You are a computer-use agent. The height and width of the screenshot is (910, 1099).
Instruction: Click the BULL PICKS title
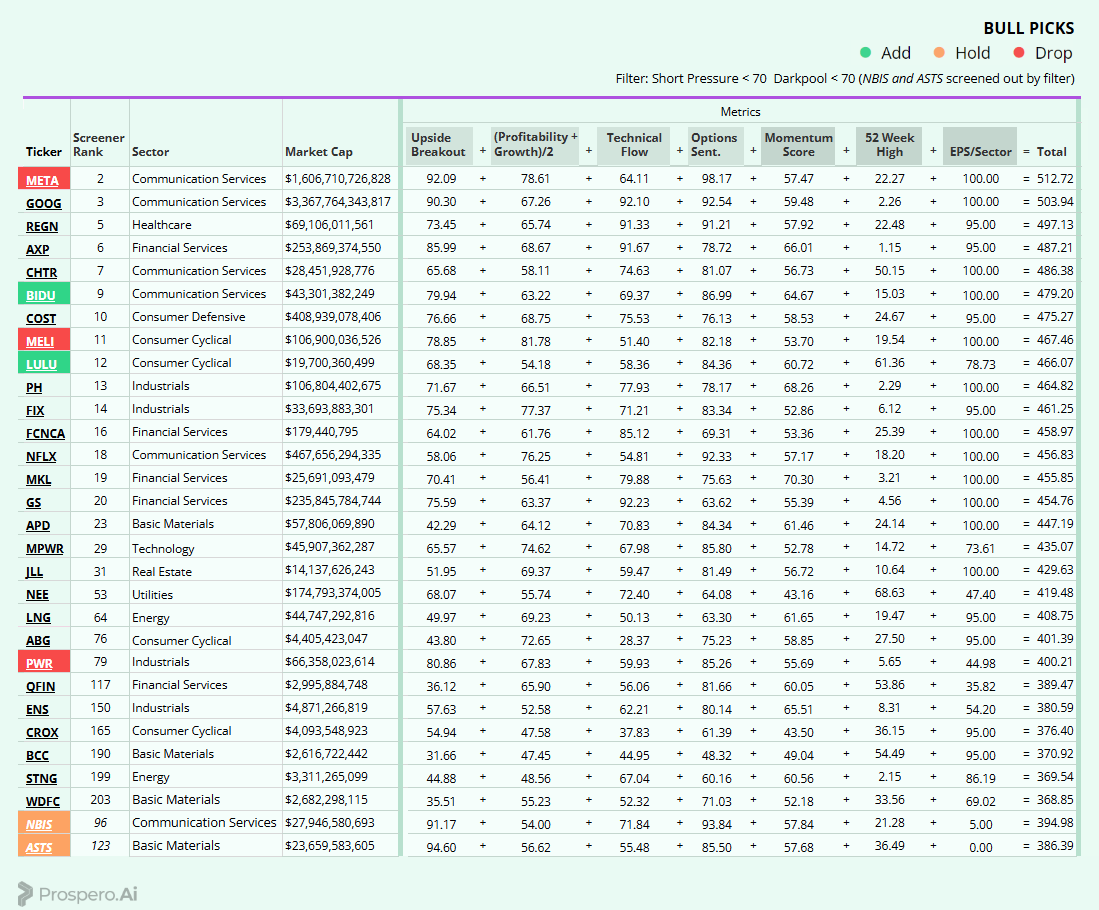pos(1028,28)
